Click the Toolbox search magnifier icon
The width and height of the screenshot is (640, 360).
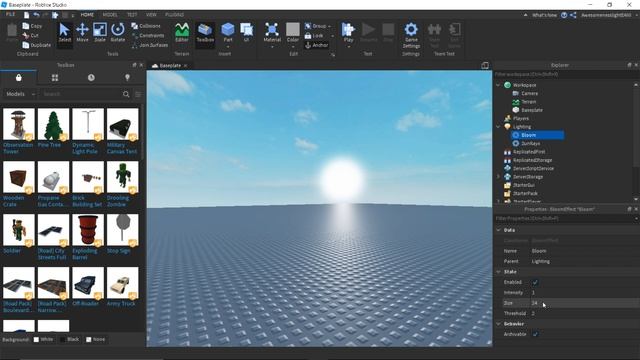click(126, 94)
